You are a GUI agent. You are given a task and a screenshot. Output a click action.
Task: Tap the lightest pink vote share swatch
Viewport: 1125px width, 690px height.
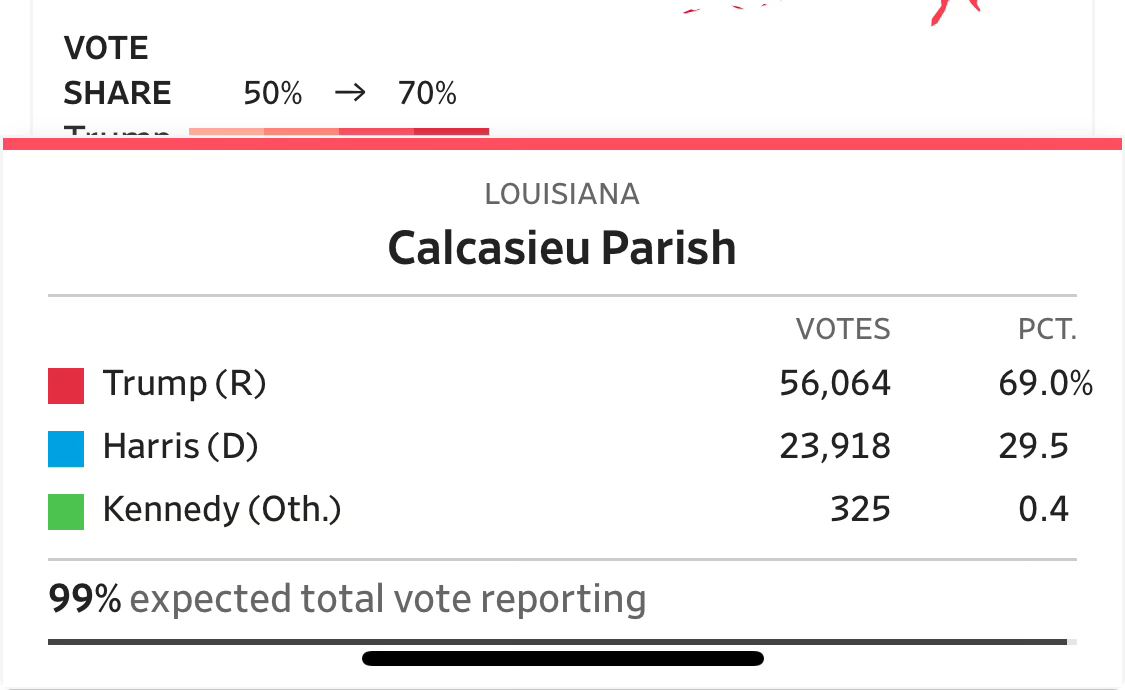point(226,131)
